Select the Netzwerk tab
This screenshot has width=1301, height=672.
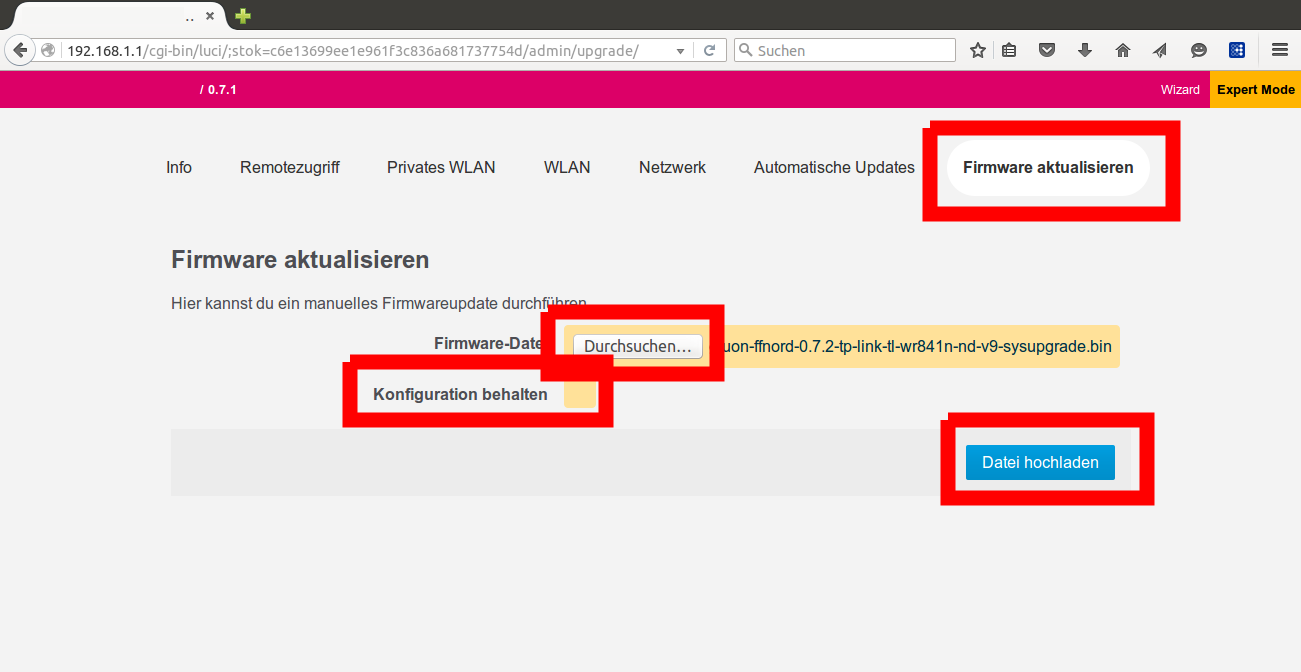(672, 168)
